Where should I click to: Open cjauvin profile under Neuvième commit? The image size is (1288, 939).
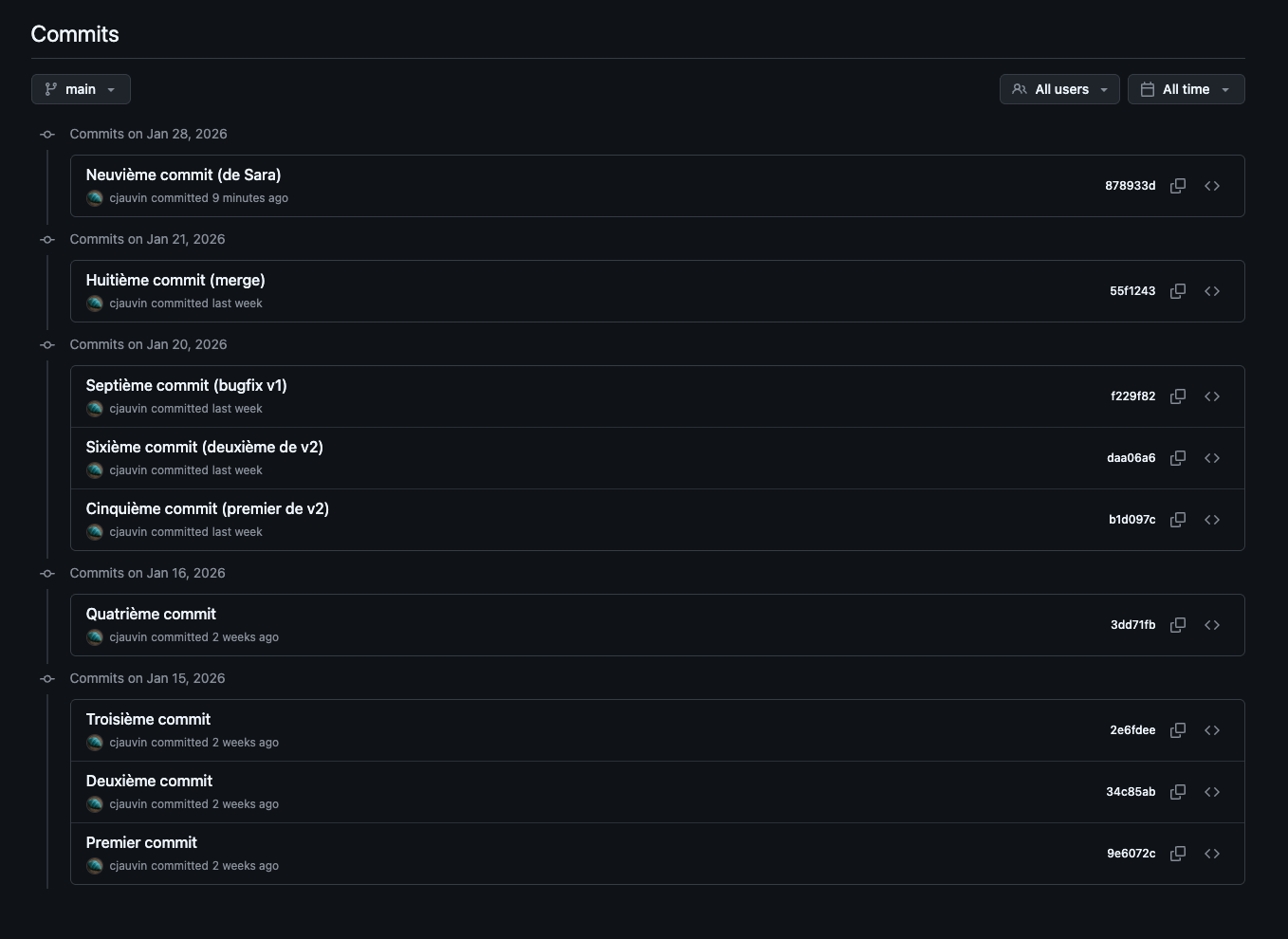pyautogui.click(x=130, y=198)
